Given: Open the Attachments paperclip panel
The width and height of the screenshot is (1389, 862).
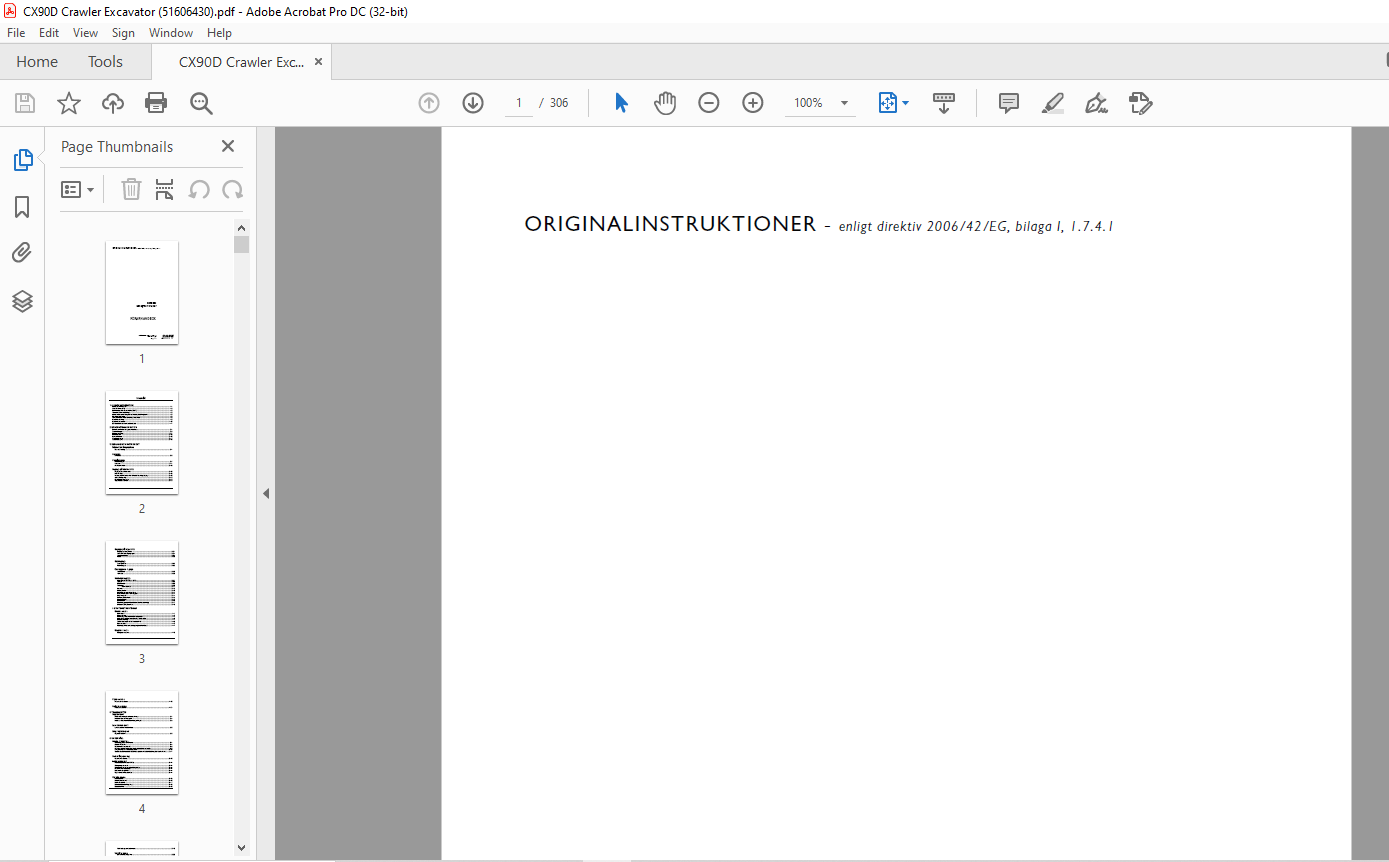Looking at the screenshot, I should [x=22, y=253].
